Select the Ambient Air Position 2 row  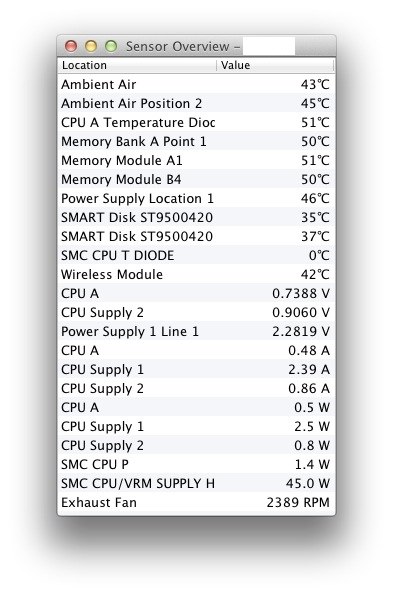[x=196, y=103]
